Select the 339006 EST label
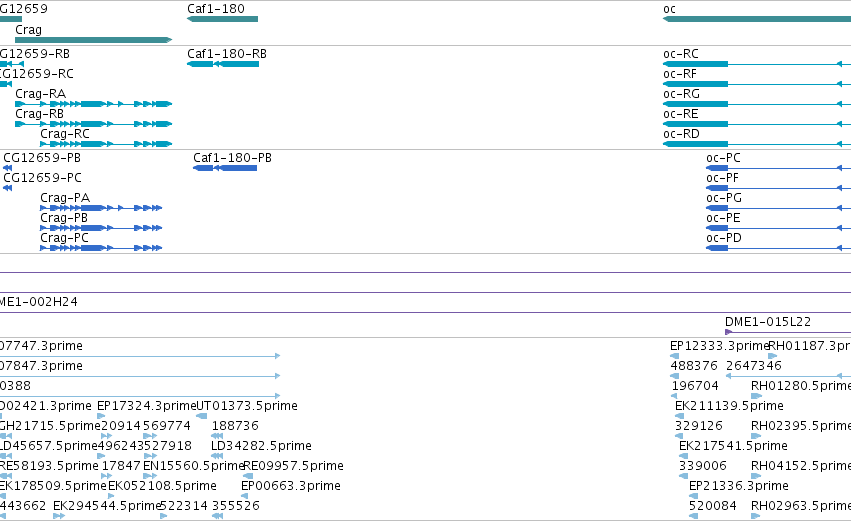 pyautogui.click(x=703, y=466)
